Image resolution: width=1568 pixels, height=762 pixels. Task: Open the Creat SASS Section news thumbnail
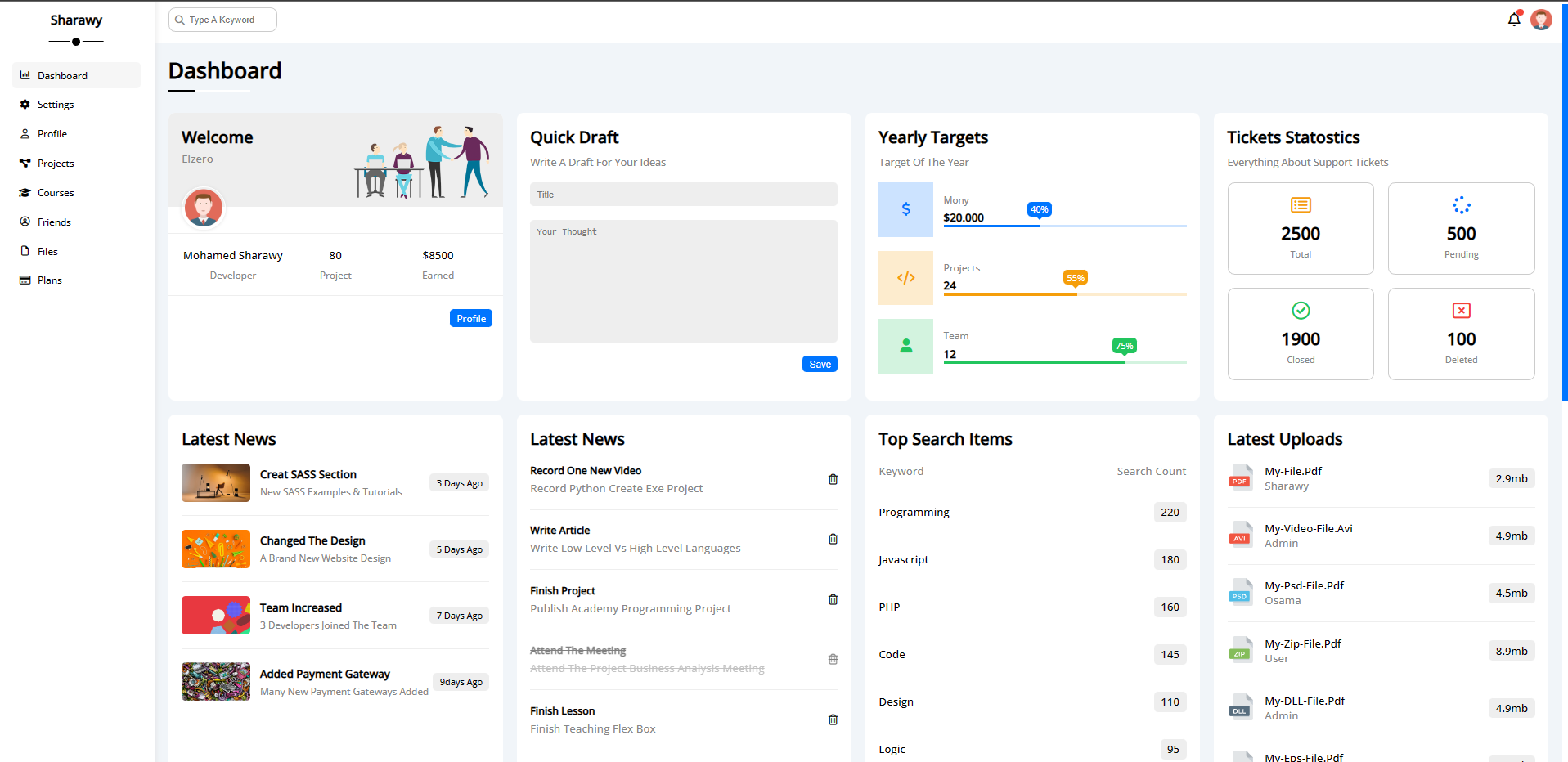coord(216,482)
